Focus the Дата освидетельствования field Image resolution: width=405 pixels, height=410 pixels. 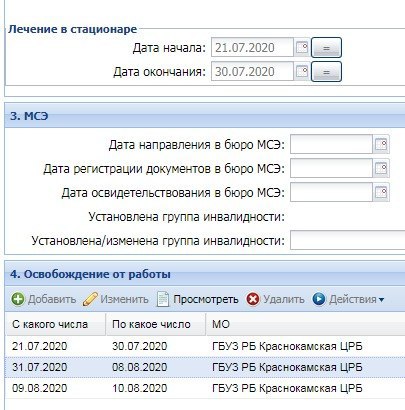[331, 192]
